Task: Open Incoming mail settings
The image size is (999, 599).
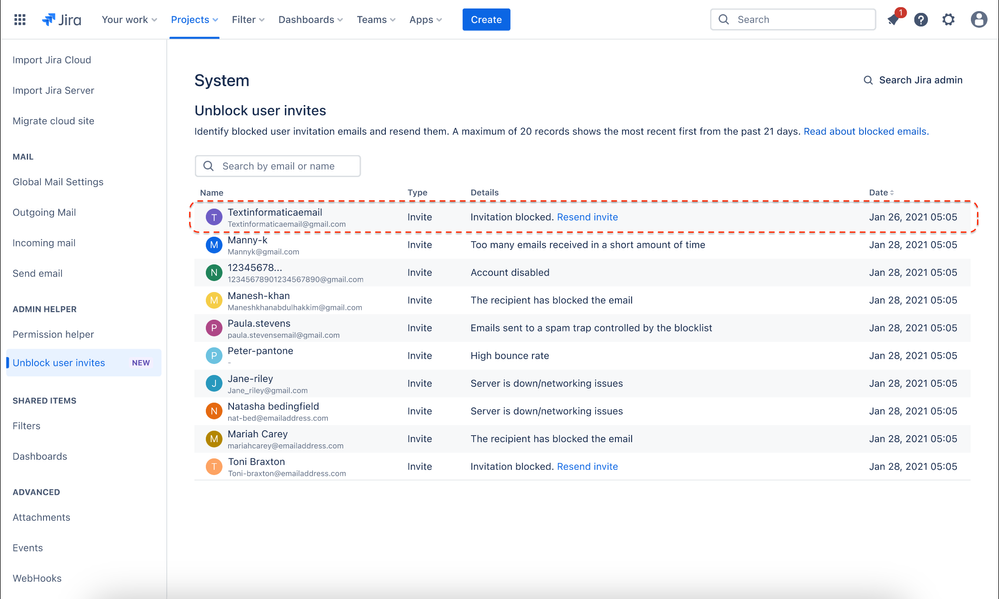Action: click(x=44, y=243)
